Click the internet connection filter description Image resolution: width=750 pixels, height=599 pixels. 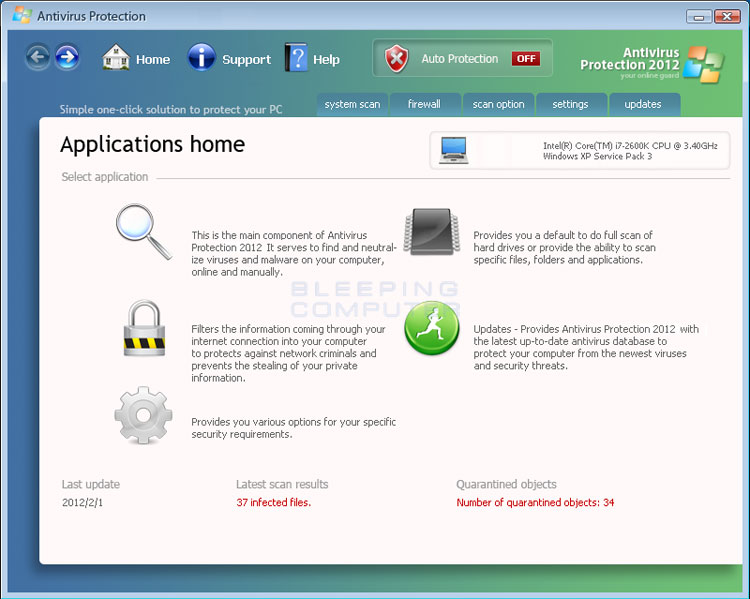288,354
